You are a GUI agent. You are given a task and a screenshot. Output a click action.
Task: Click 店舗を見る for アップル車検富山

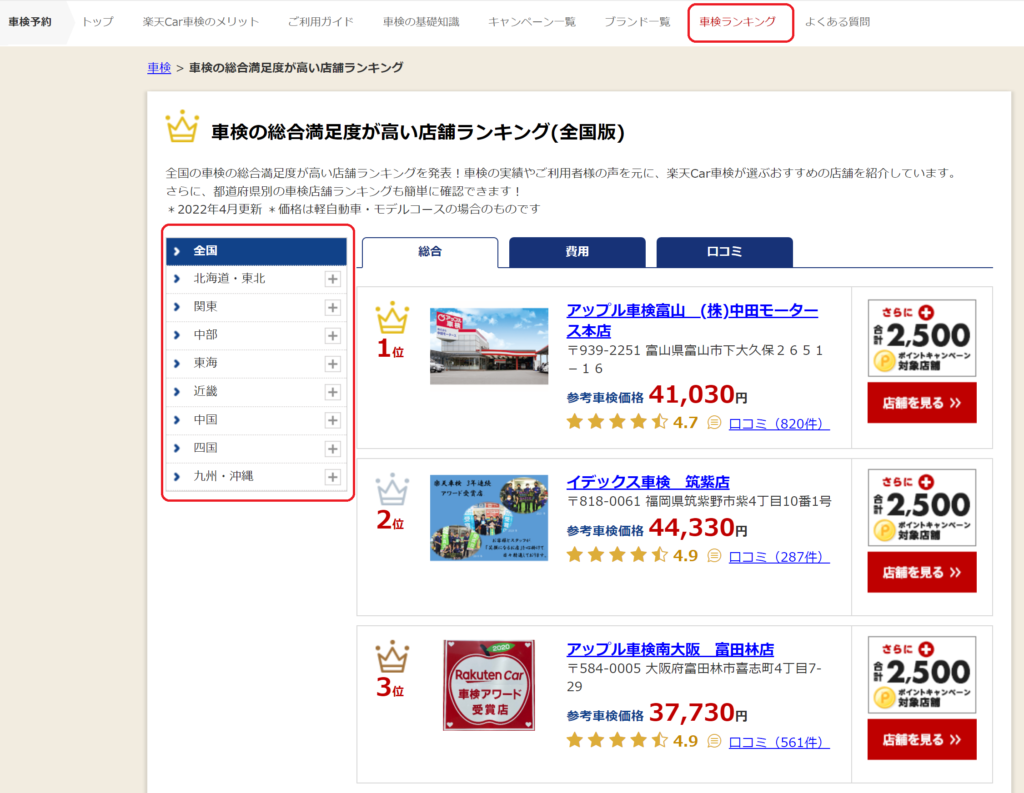(x=921, y=403)
